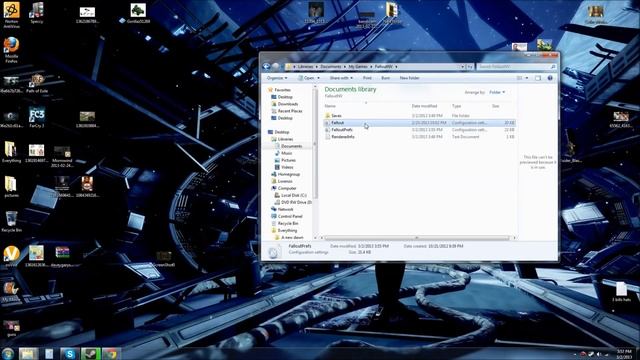Image resolution: width=640 pixels, height=360 pixels.
Task: Select the Everything folder on desktop
Action: pyautogui.click(x=11, y=152)
